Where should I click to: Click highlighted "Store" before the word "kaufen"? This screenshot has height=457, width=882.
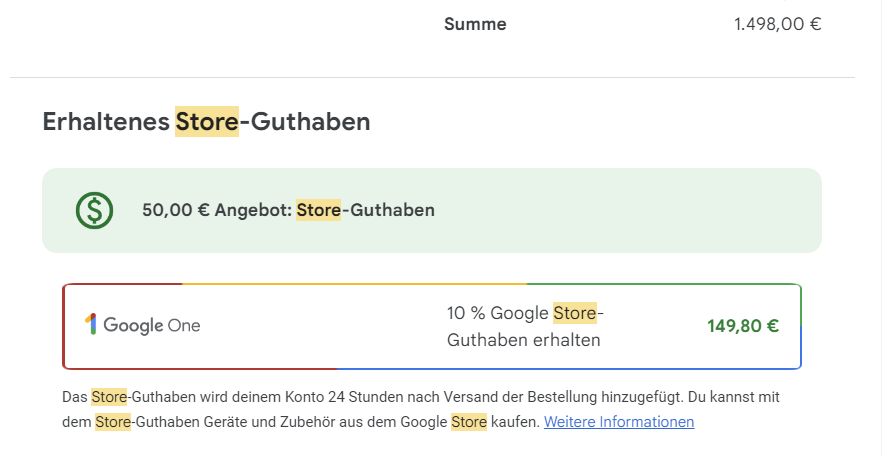(469, 422)
